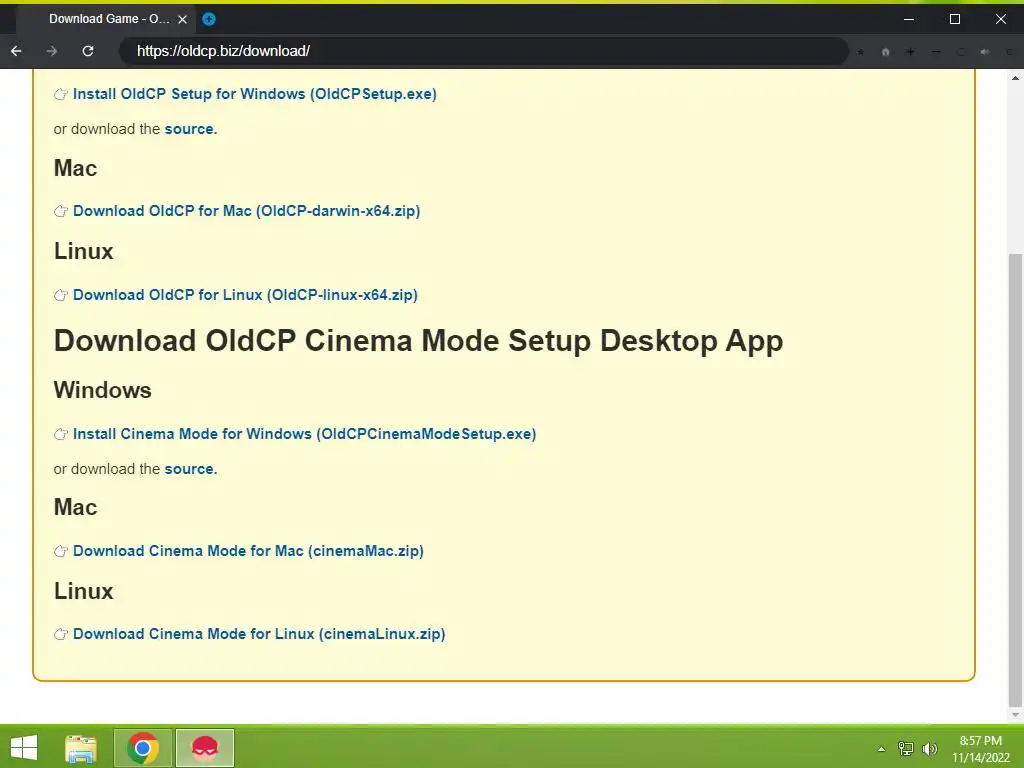
Task: Zoom out with the minus toolbar icon
Action: tap(936, 52)
